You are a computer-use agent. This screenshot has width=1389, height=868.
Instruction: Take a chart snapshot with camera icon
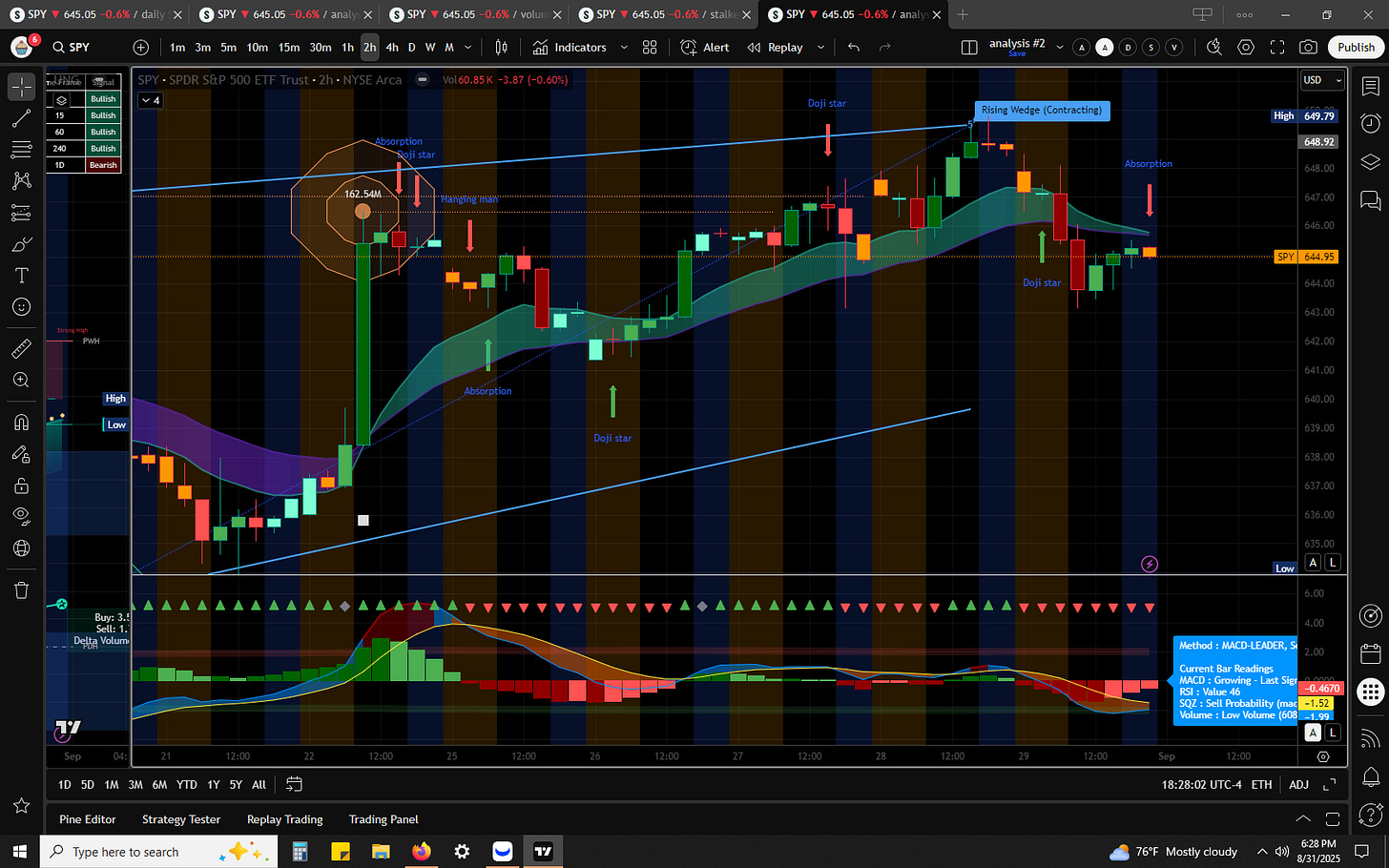point(1309,47)
